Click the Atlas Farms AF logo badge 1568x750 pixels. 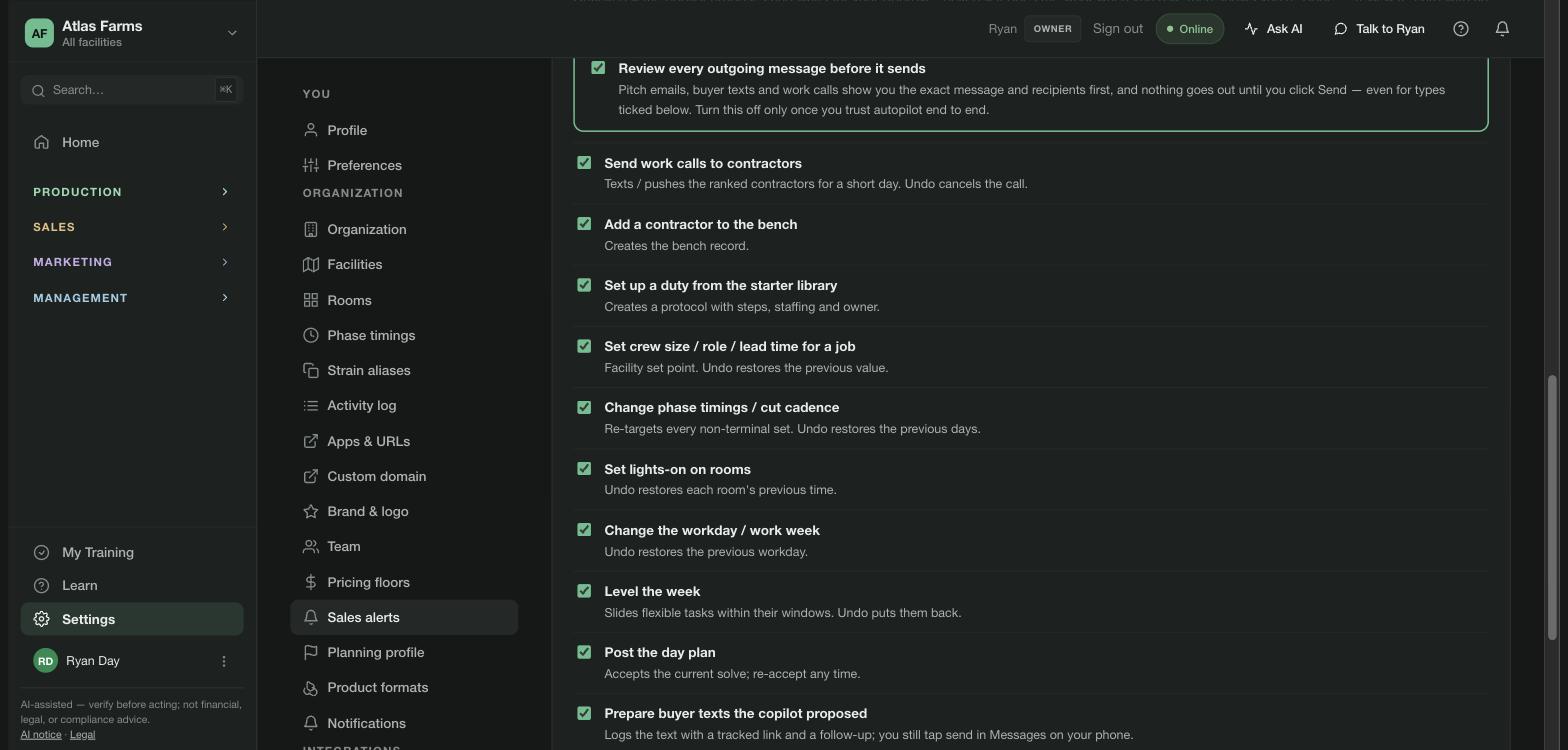click(39, 33)
